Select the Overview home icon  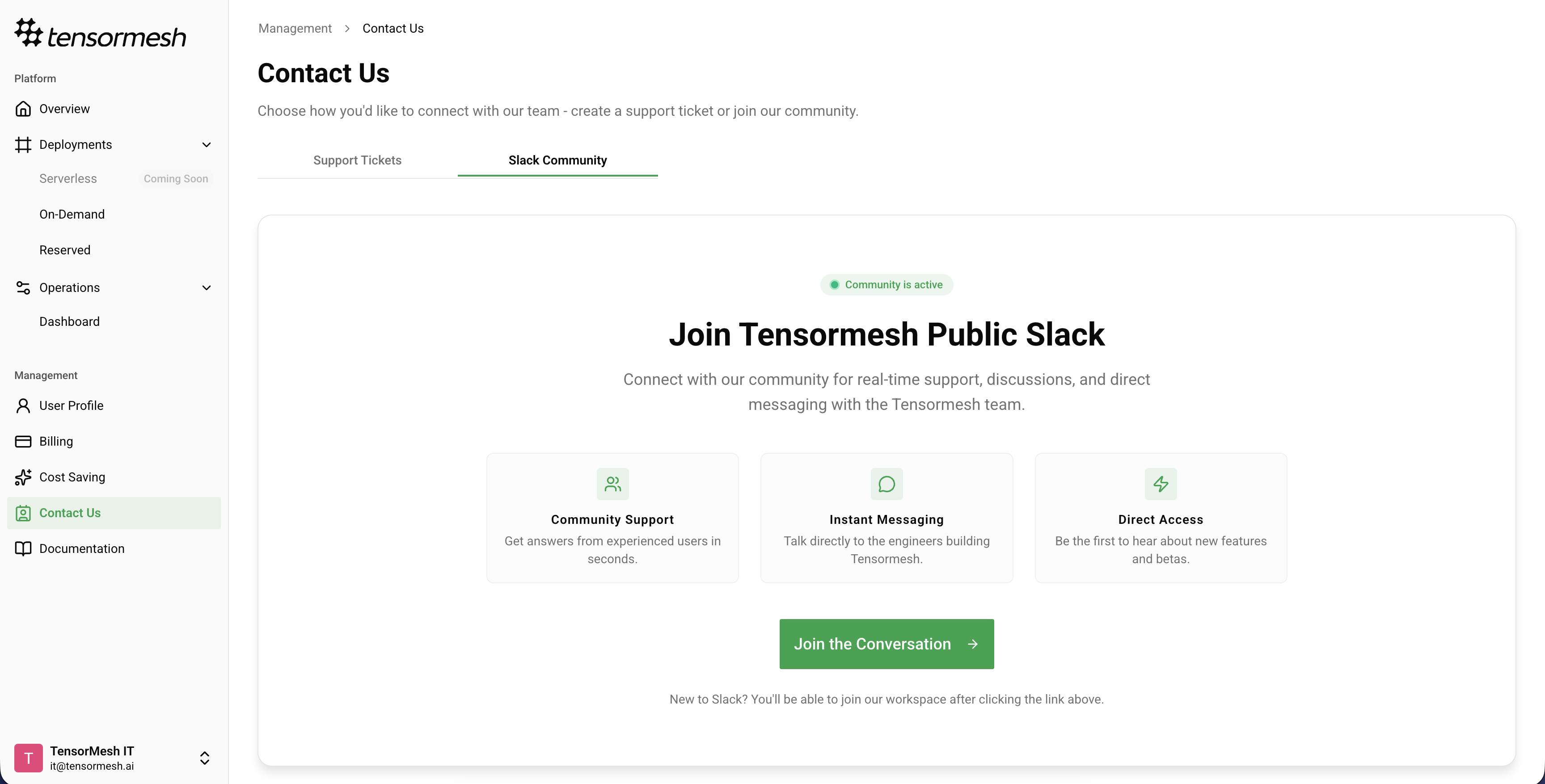click(23, 108)
